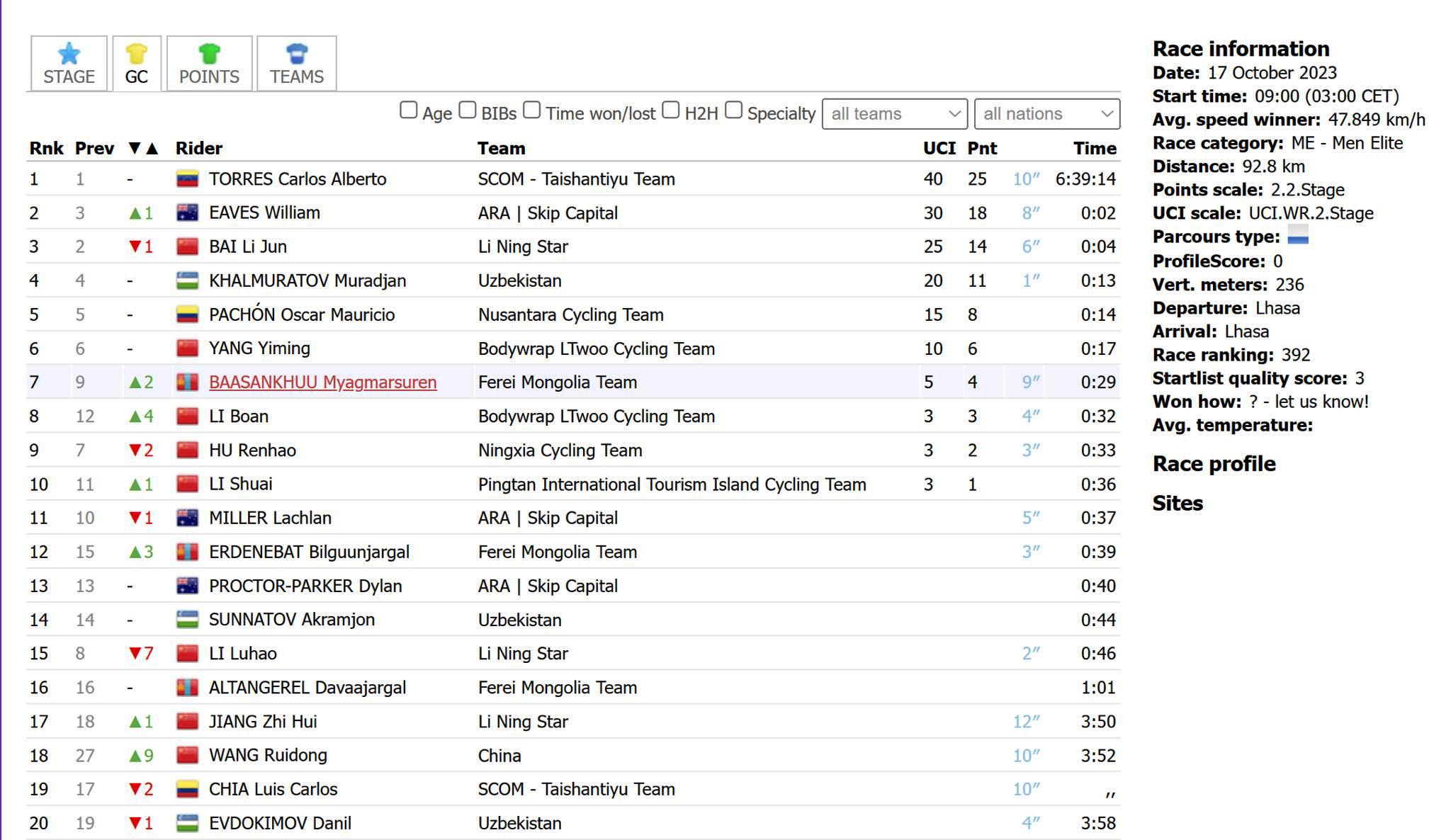Click the Mongolian flag beside BAASANKHUU Myagmarsuren

click(x=187, y=382)
